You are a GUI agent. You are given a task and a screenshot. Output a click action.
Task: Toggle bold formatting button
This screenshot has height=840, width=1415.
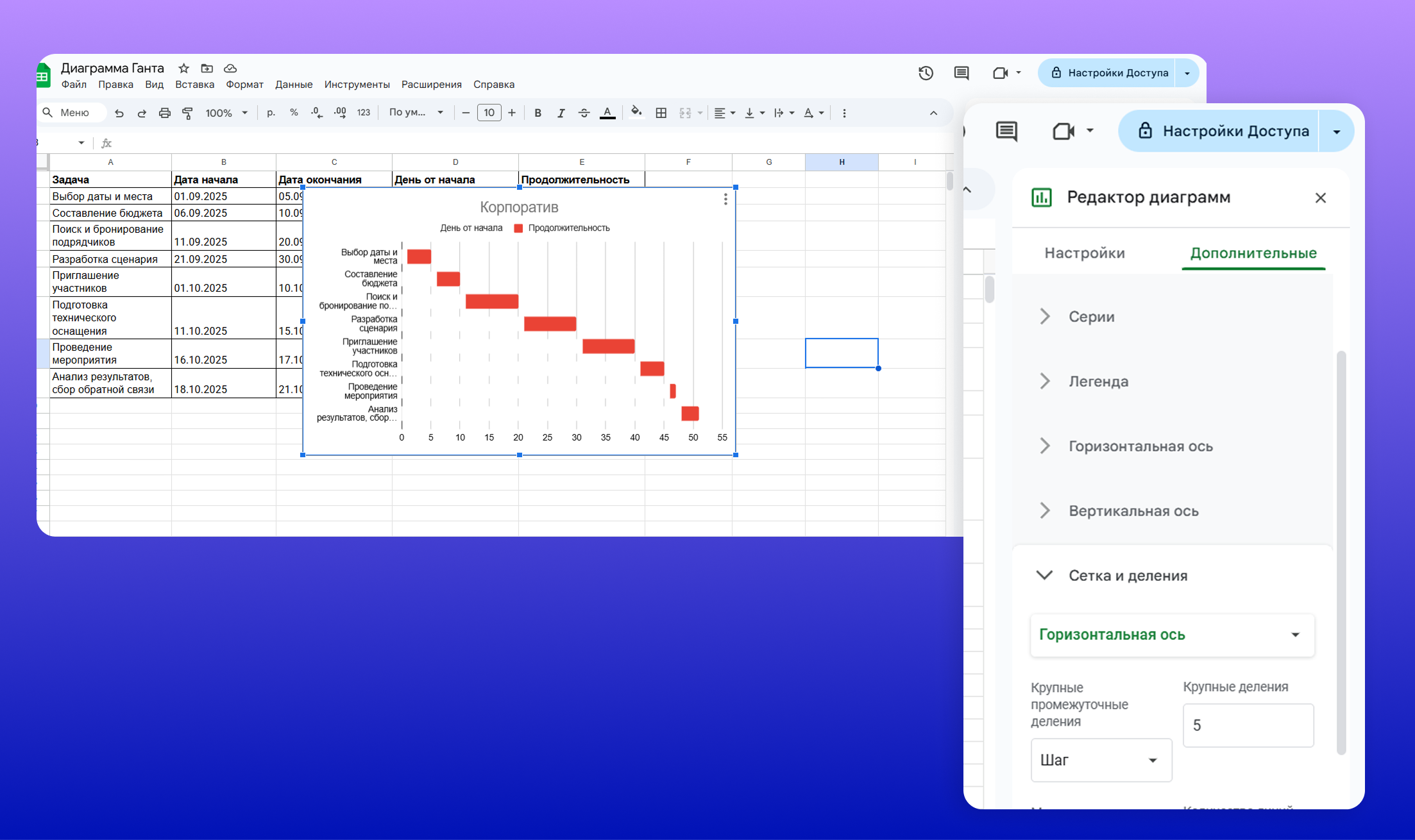[538, 113]
